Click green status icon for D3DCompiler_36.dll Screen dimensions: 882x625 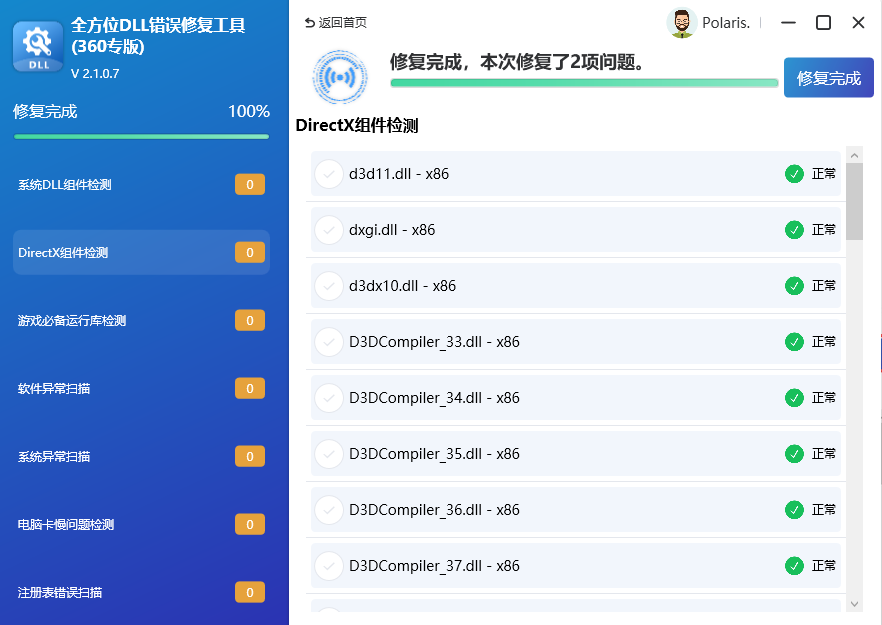click(x=794, y=510)
